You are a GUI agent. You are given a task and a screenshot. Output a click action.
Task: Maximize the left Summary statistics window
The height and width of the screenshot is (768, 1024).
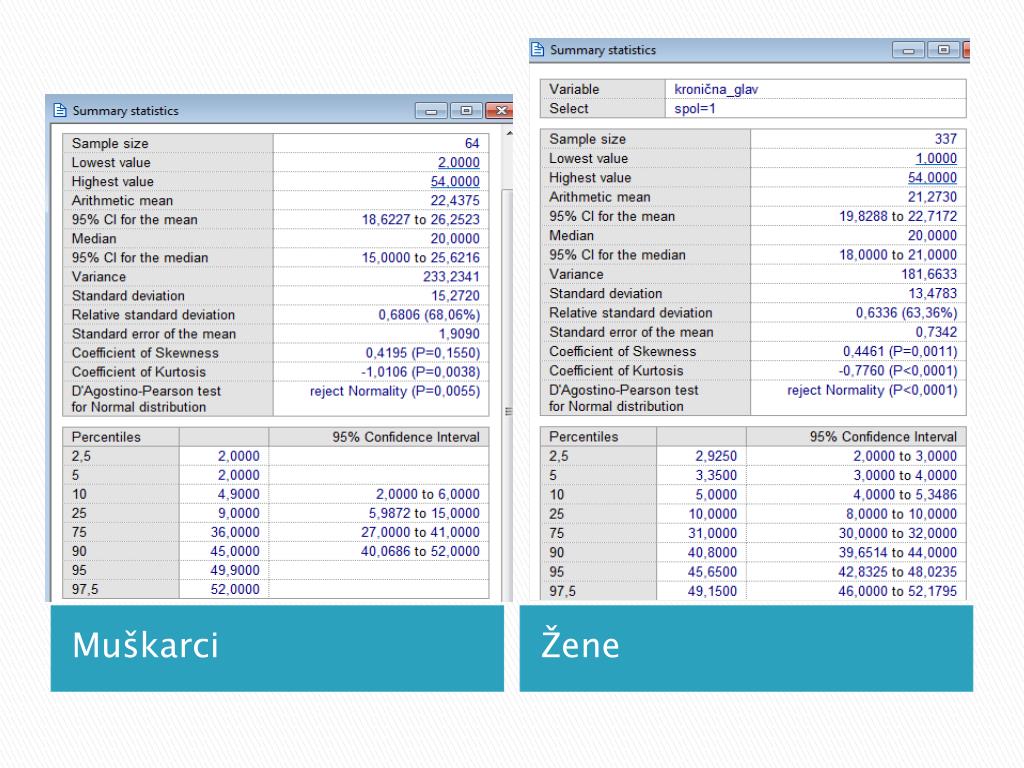(466, 111)
